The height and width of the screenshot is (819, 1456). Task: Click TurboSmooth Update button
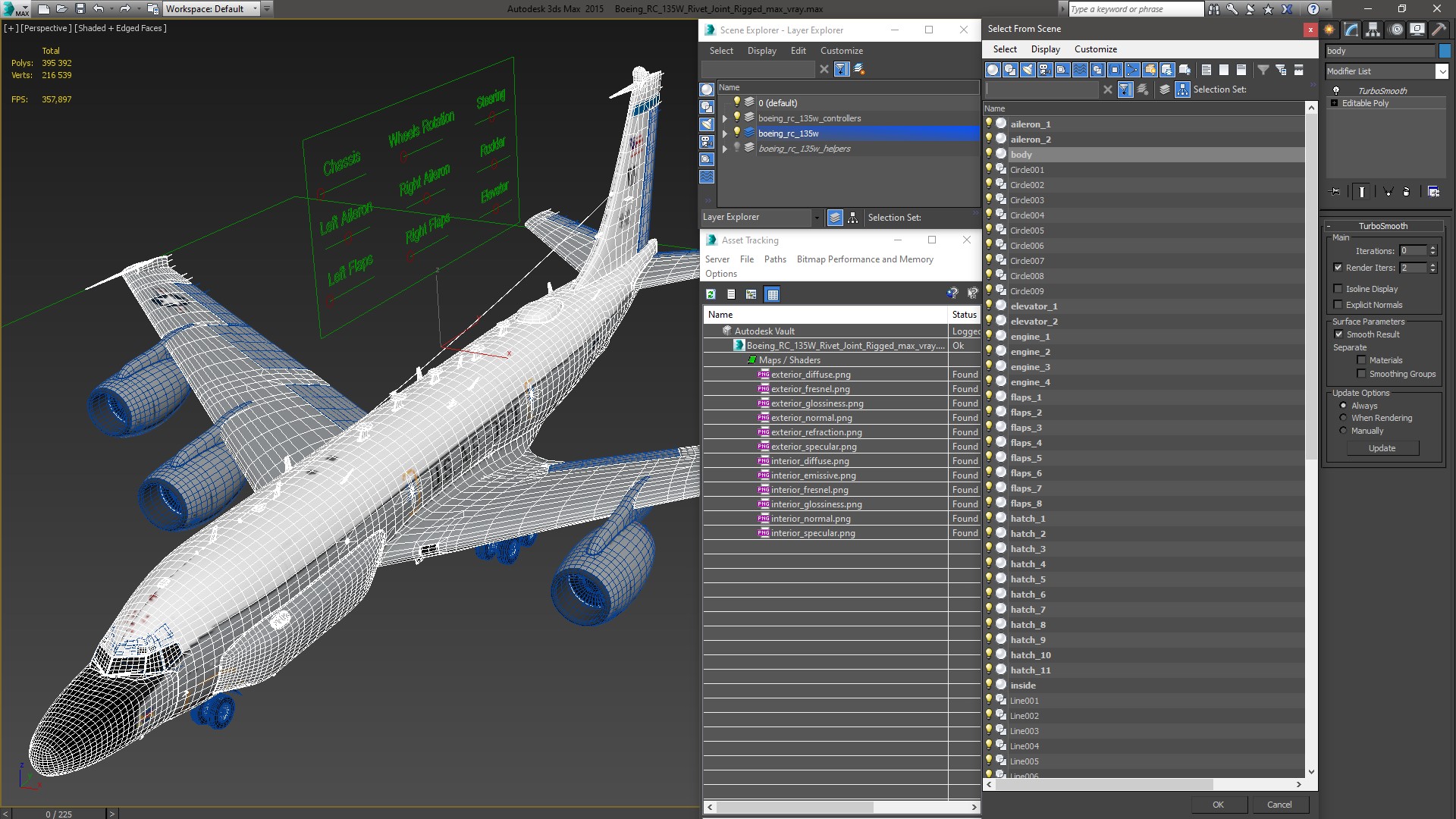coord(1382,448)
